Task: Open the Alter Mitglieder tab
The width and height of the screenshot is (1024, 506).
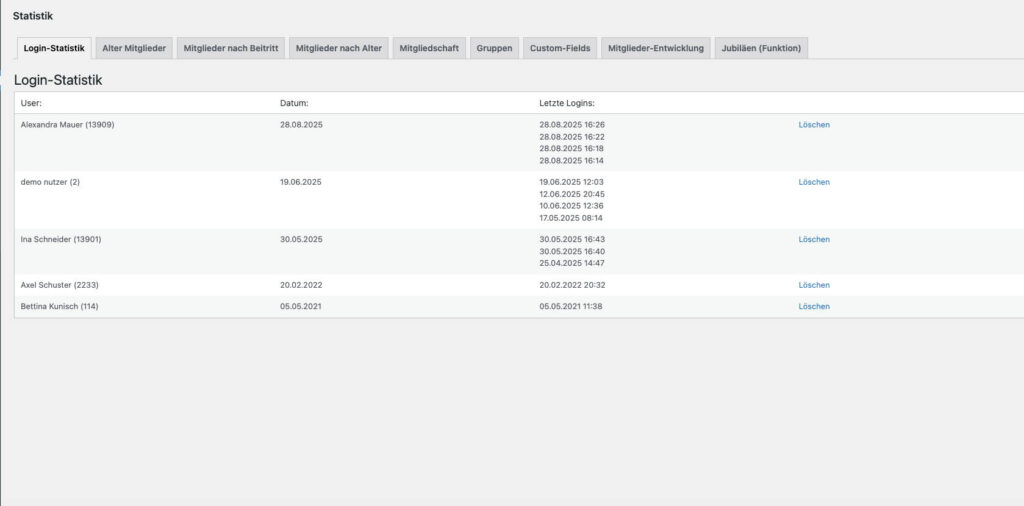Action: 134,48
